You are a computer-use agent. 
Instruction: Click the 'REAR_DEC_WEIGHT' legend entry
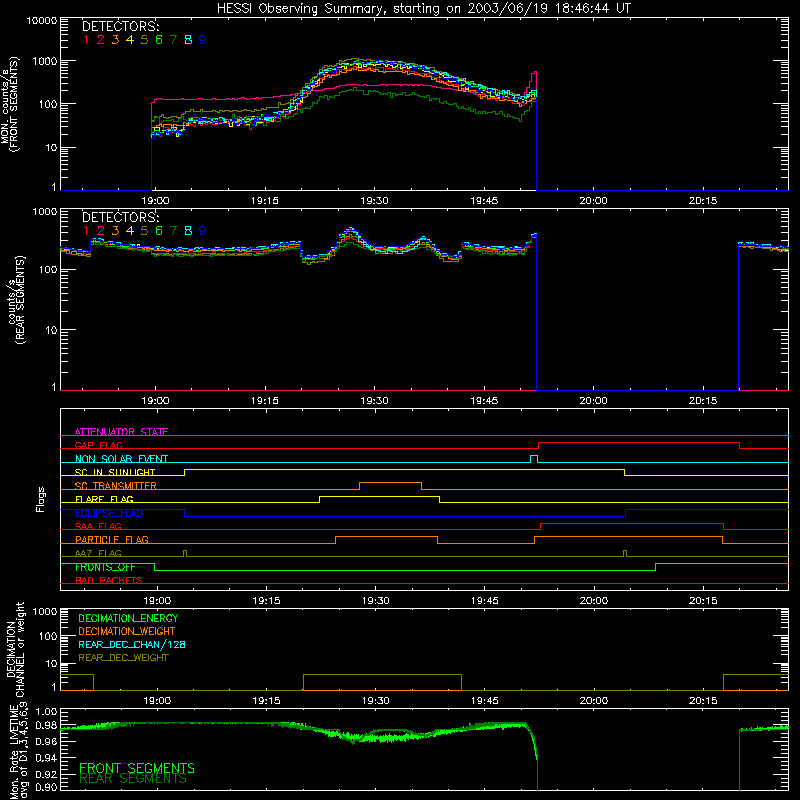123,658
